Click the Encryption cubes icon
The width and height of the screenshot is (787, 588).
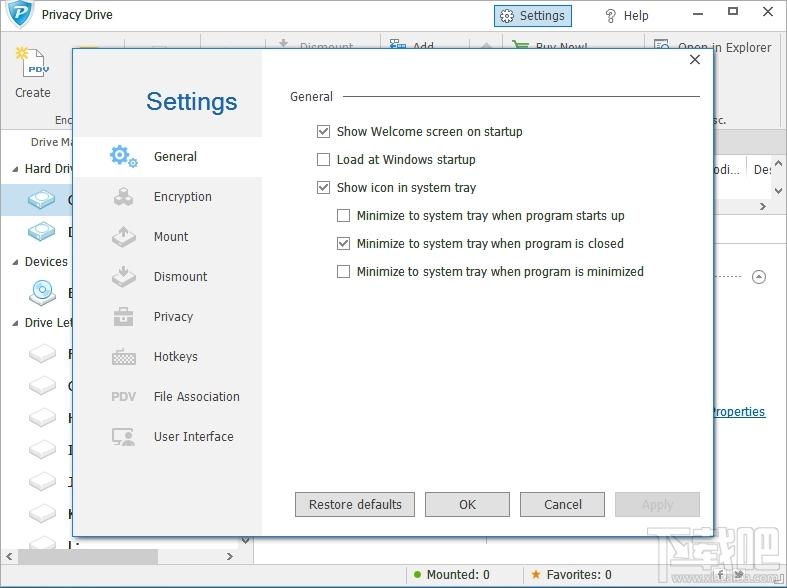pos(123,197)
